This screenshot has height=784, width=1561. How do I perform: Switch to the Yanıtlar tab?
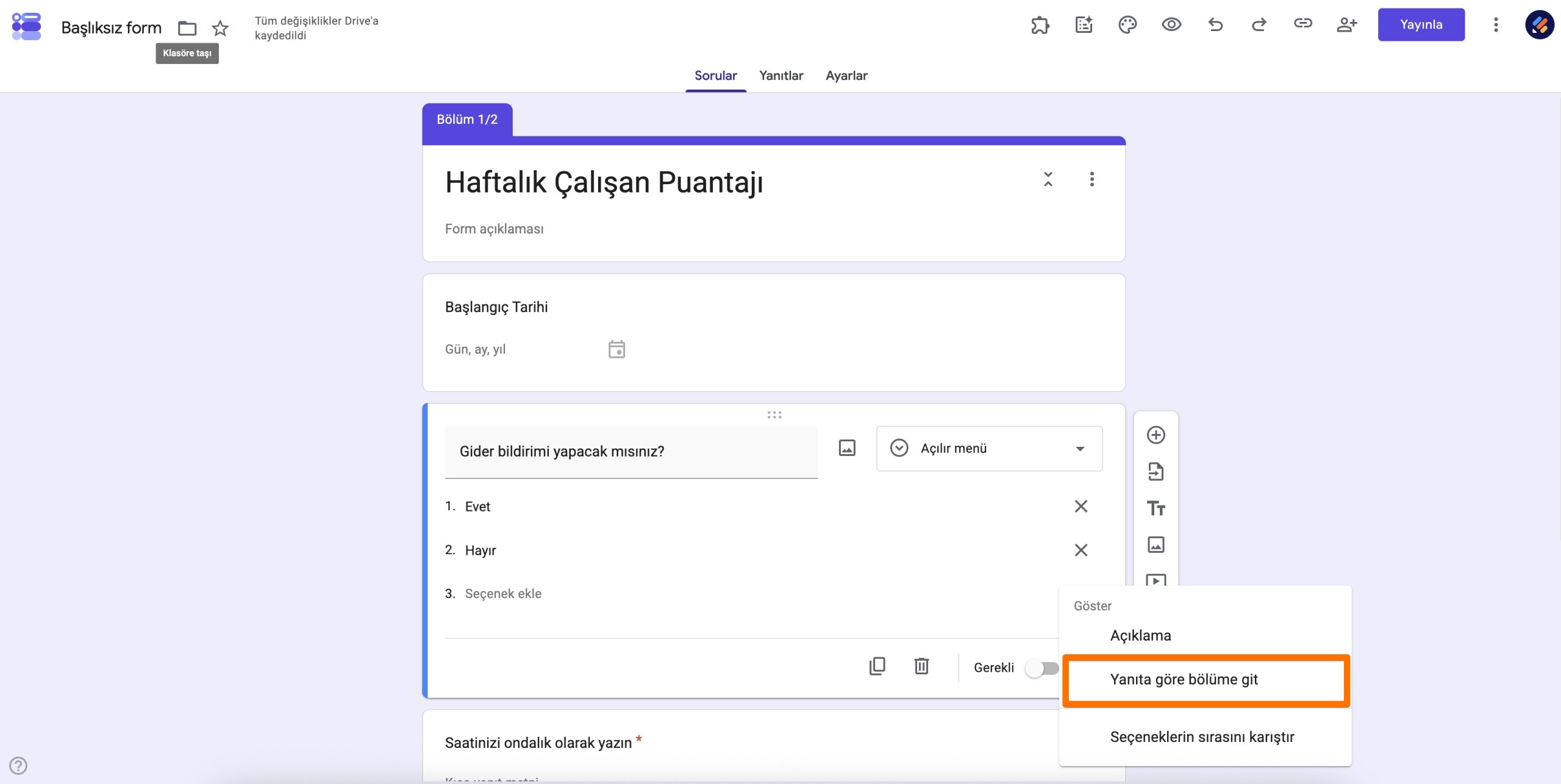click(x=781, y=76)
